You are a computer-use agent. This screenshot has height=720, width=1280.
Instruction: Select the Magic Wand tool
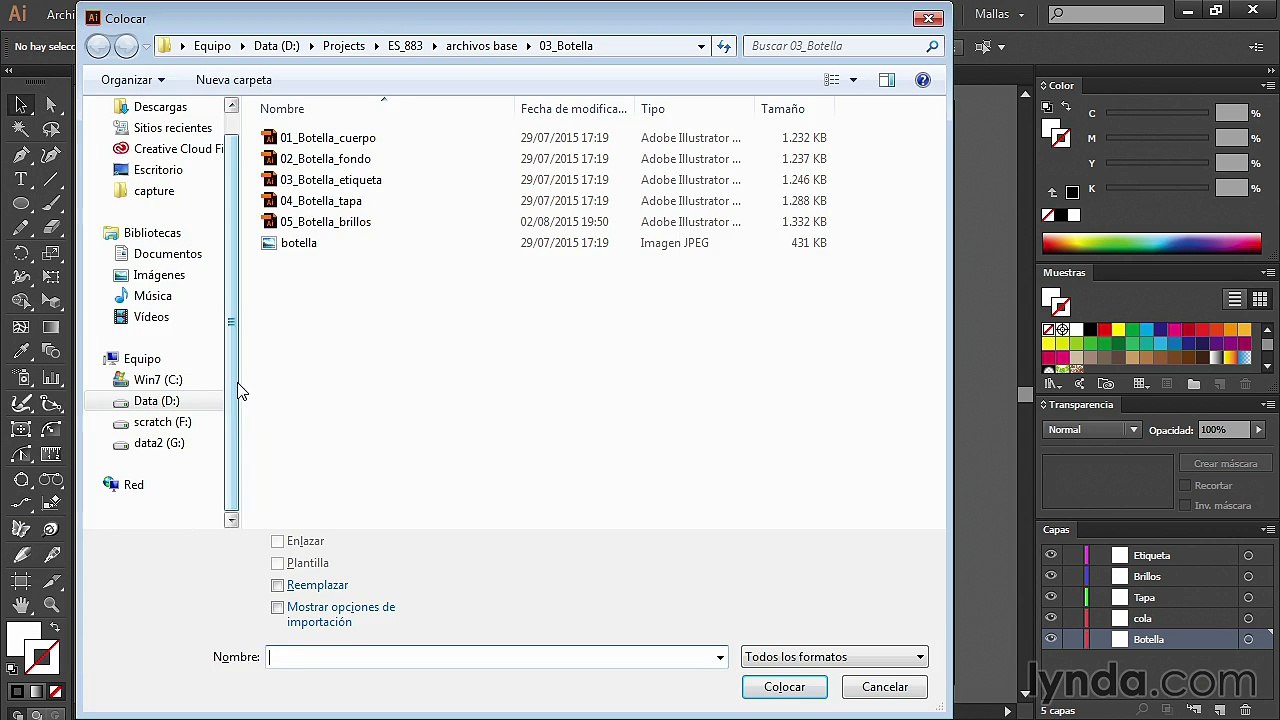click(x=21, y=129)
